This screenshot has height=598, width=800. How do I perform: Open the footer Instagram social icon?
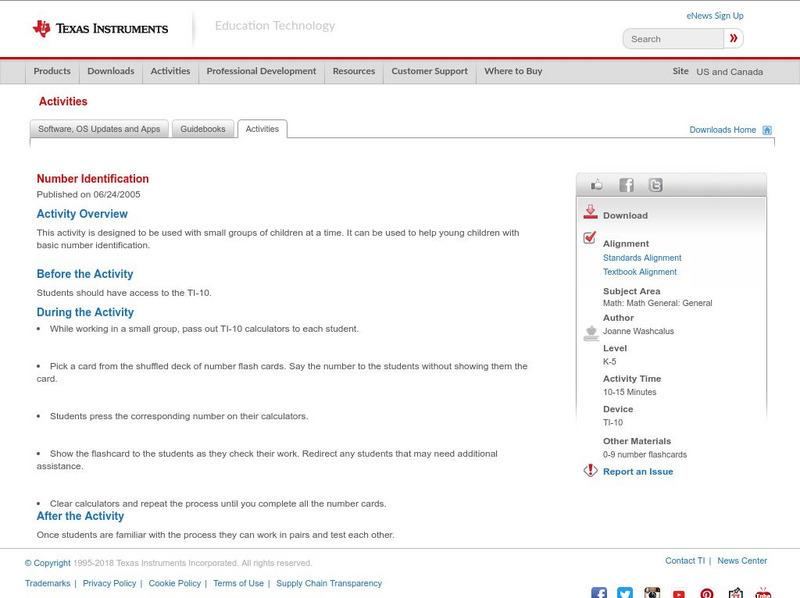pyautogui.click(x=652, y=593)
